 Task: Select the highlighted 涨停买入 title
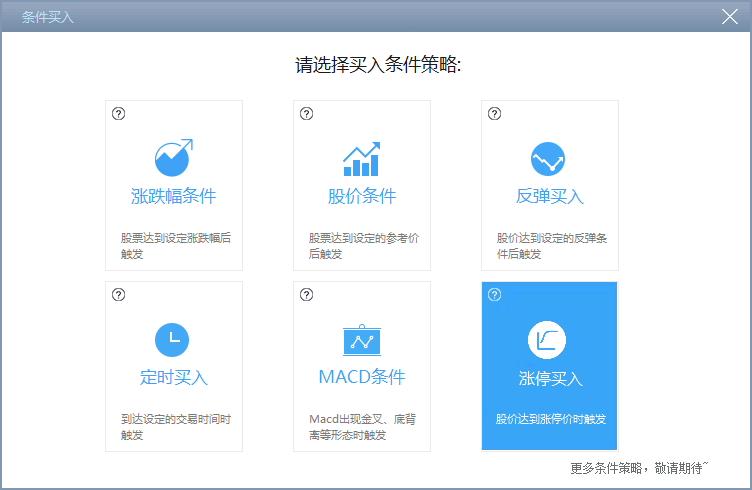point(550,379)
